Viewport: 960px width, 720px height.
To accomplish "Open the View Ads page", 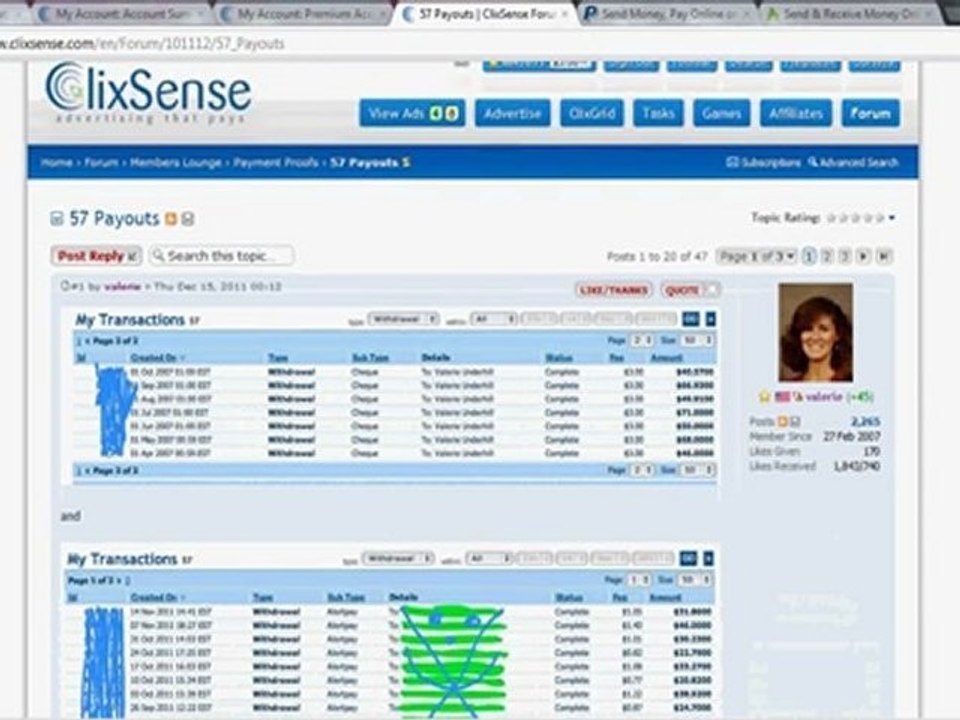I will [x=412, y=113].
